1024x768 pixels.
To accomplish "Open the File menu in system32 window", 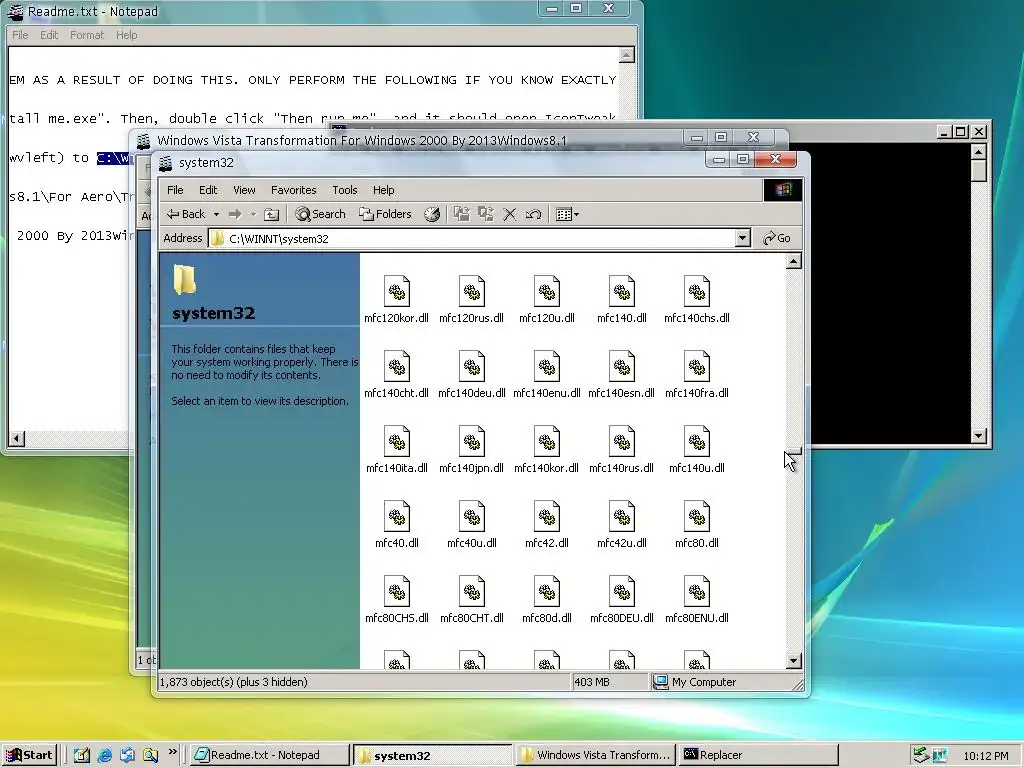I will pos(175,190).
